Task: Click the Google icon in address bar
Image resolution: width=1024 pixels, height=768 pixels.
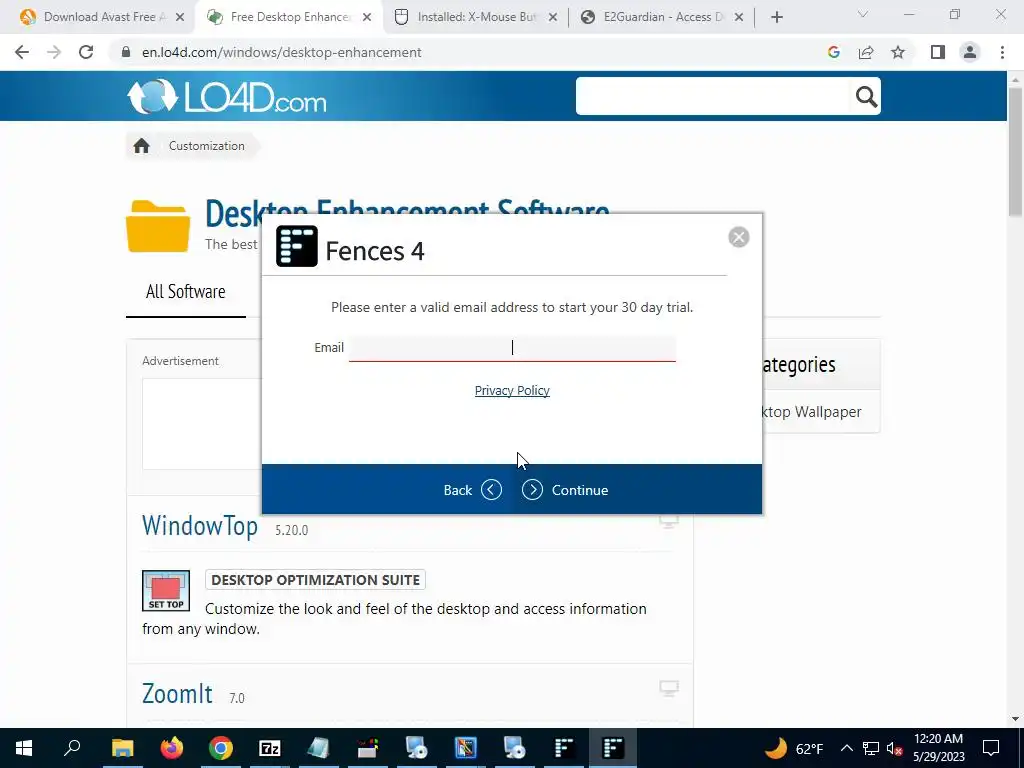Action: tap(833, 52)
